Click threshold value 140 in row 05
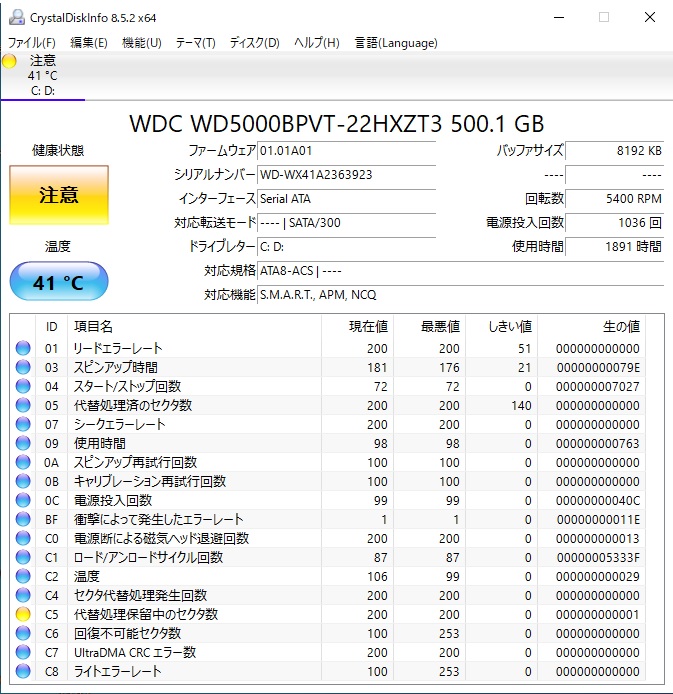The image size is (673, 694). click(521, 405)
